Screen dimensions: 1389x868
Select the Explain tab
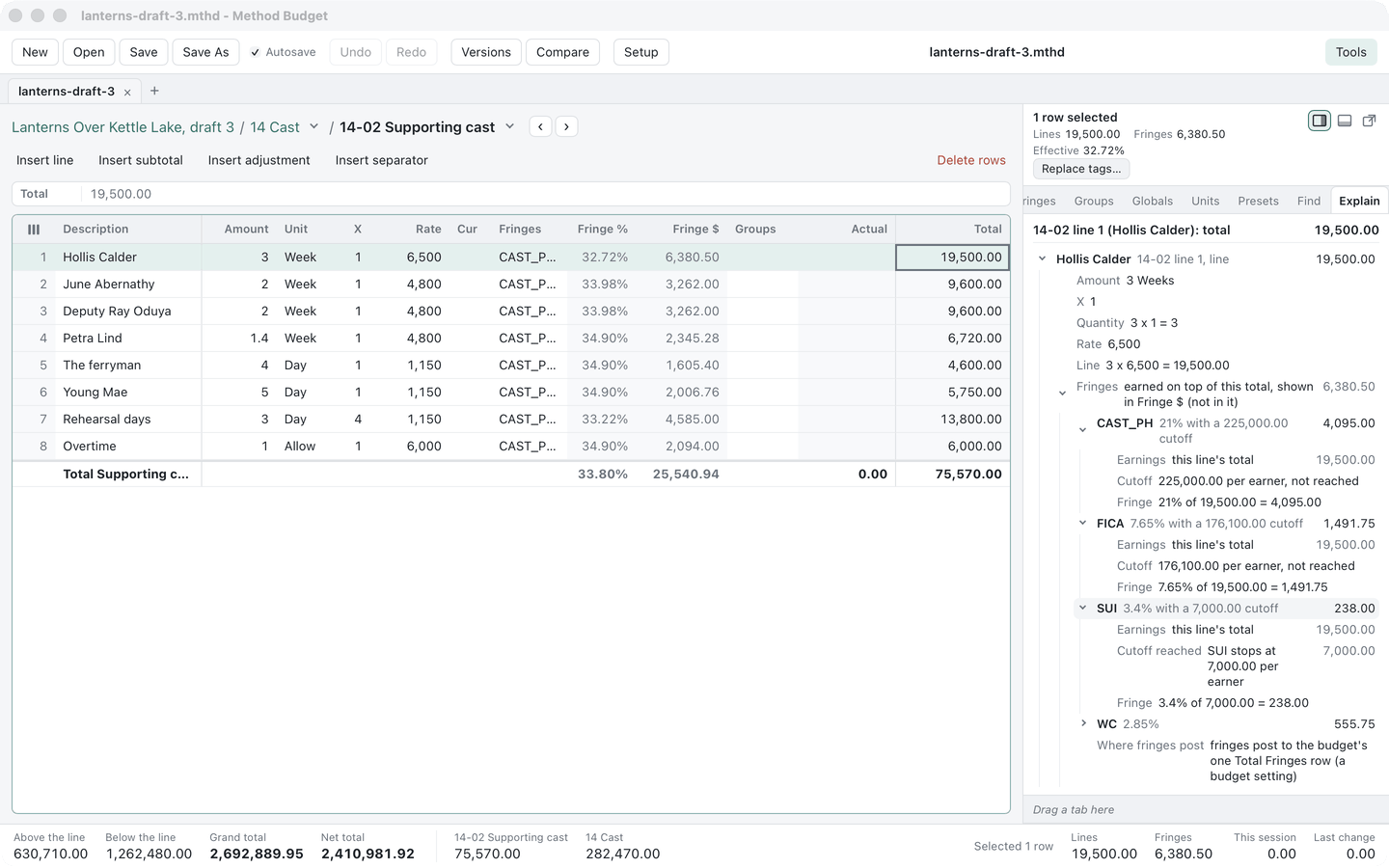(1359, 201)
